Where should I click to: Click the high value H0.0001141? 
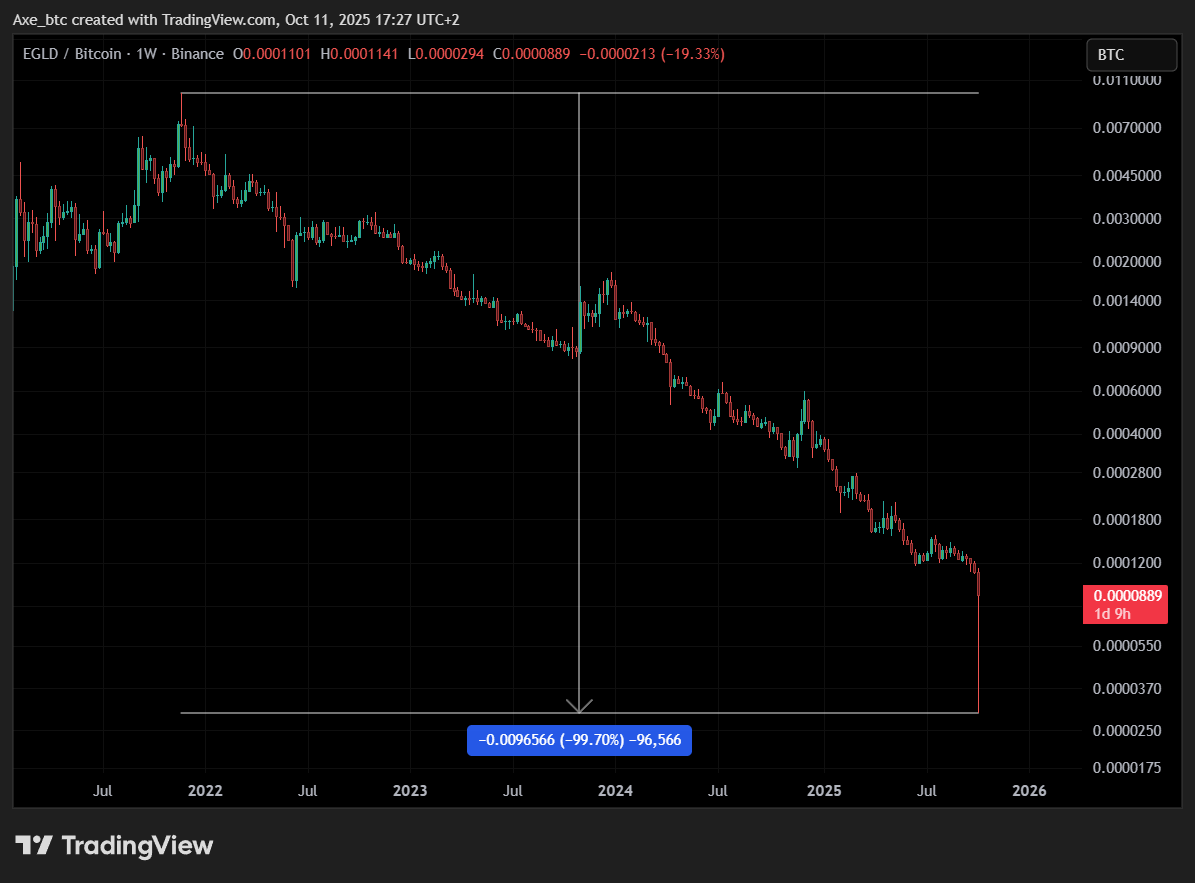(359, 54)
